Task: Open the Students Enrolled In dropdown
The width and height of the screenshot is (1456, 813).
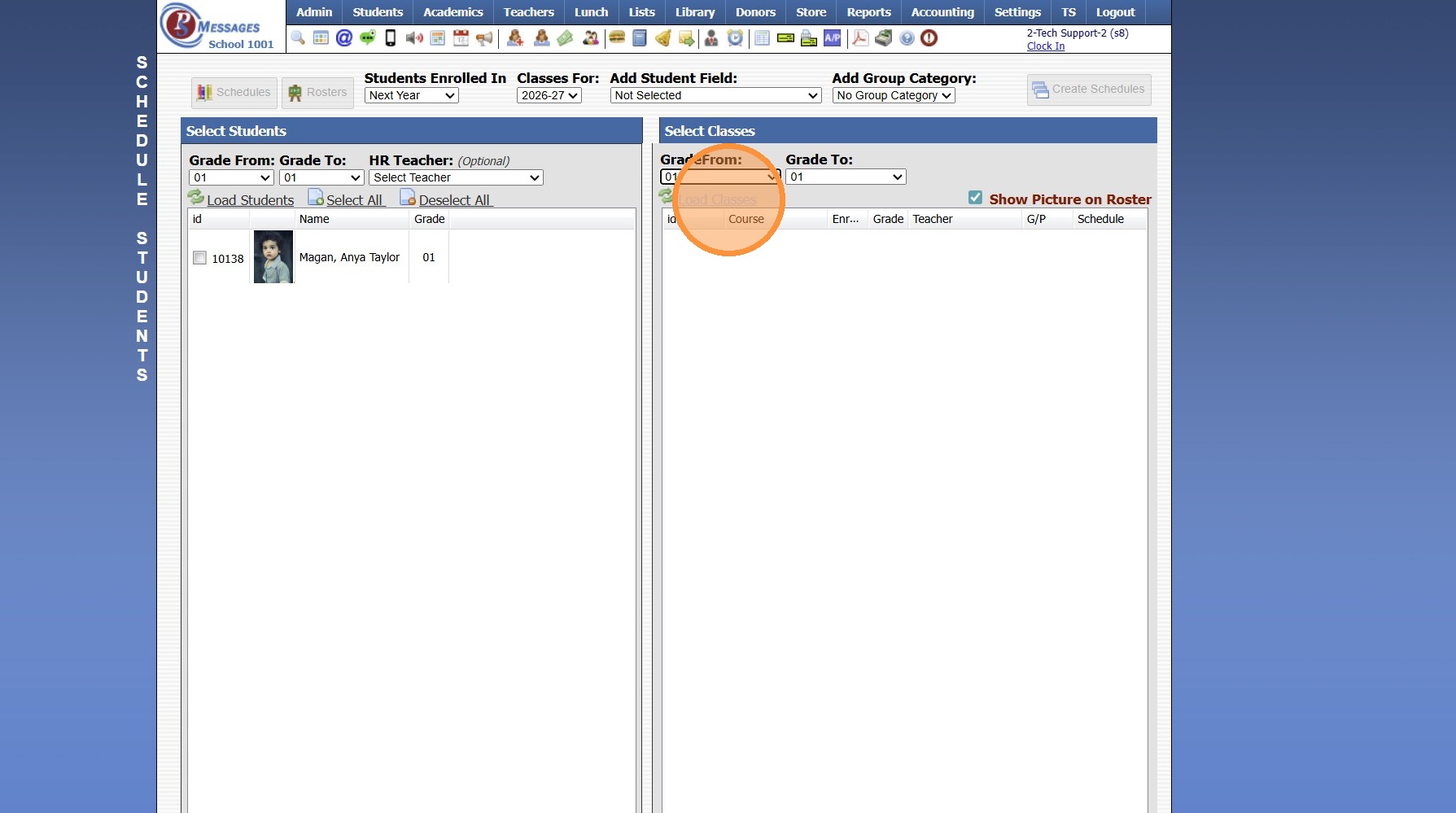Action: [x=412, y=95]
